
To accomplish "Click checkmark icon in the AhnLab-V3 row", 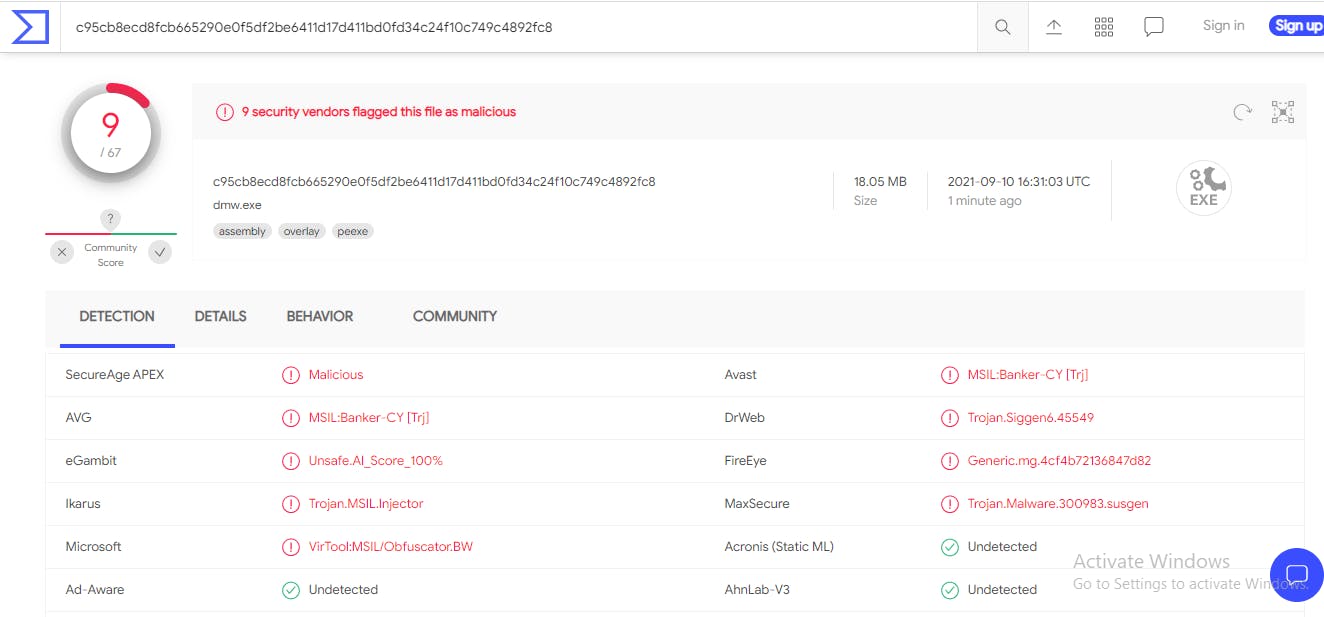I will tap(950, 590).
